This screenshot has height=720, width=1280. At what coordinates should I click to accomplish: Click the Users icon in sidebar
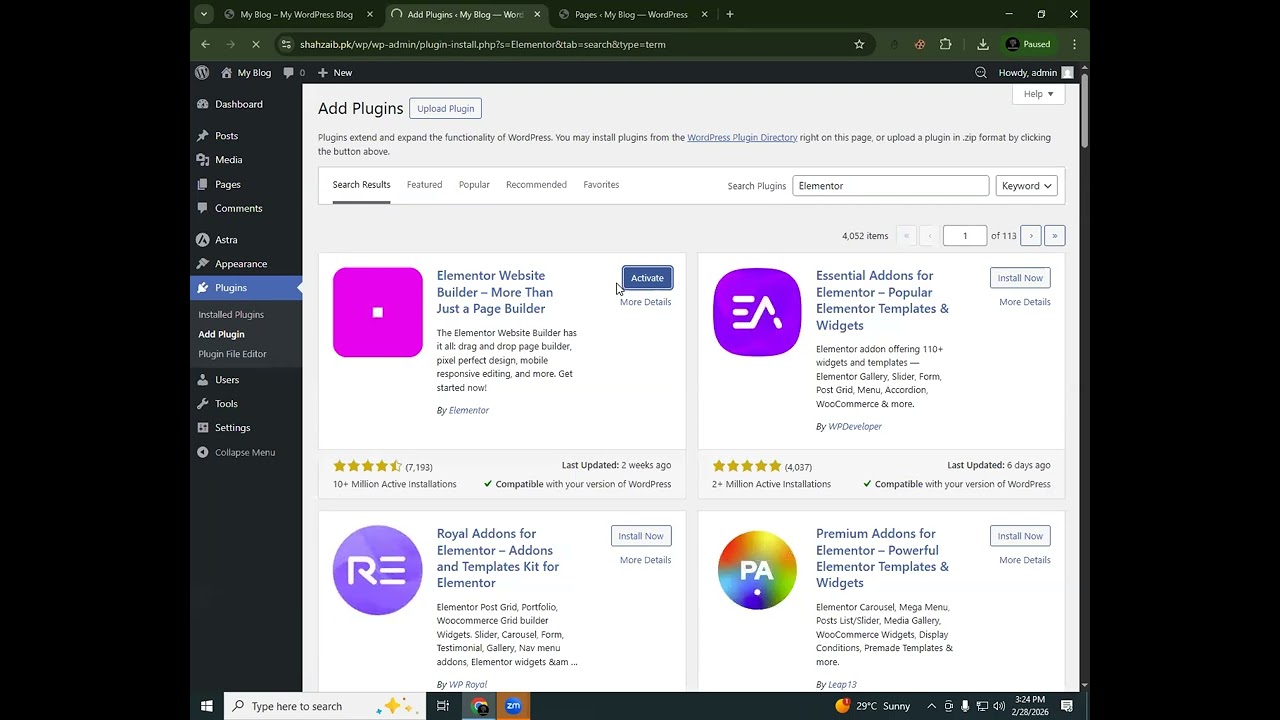pyautogui.click(x=203, y=380)
